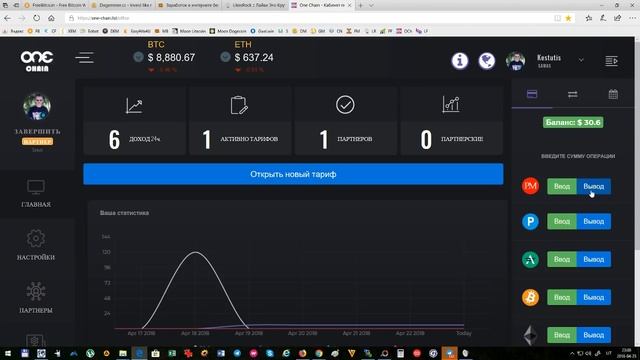Click Вывод for Bitcoin
640x360 pixels.
click(594, 297)
